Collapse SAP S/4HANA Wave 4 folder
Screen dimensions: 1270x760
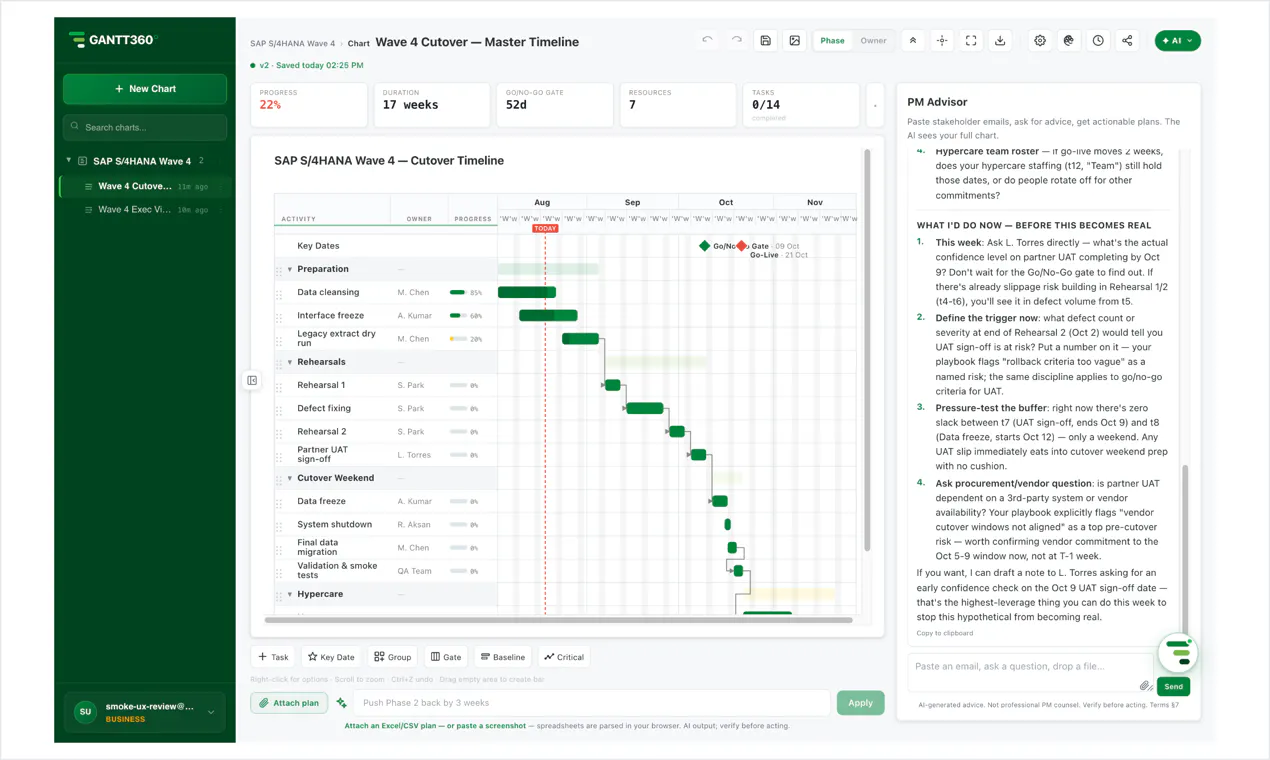(69, 160)
